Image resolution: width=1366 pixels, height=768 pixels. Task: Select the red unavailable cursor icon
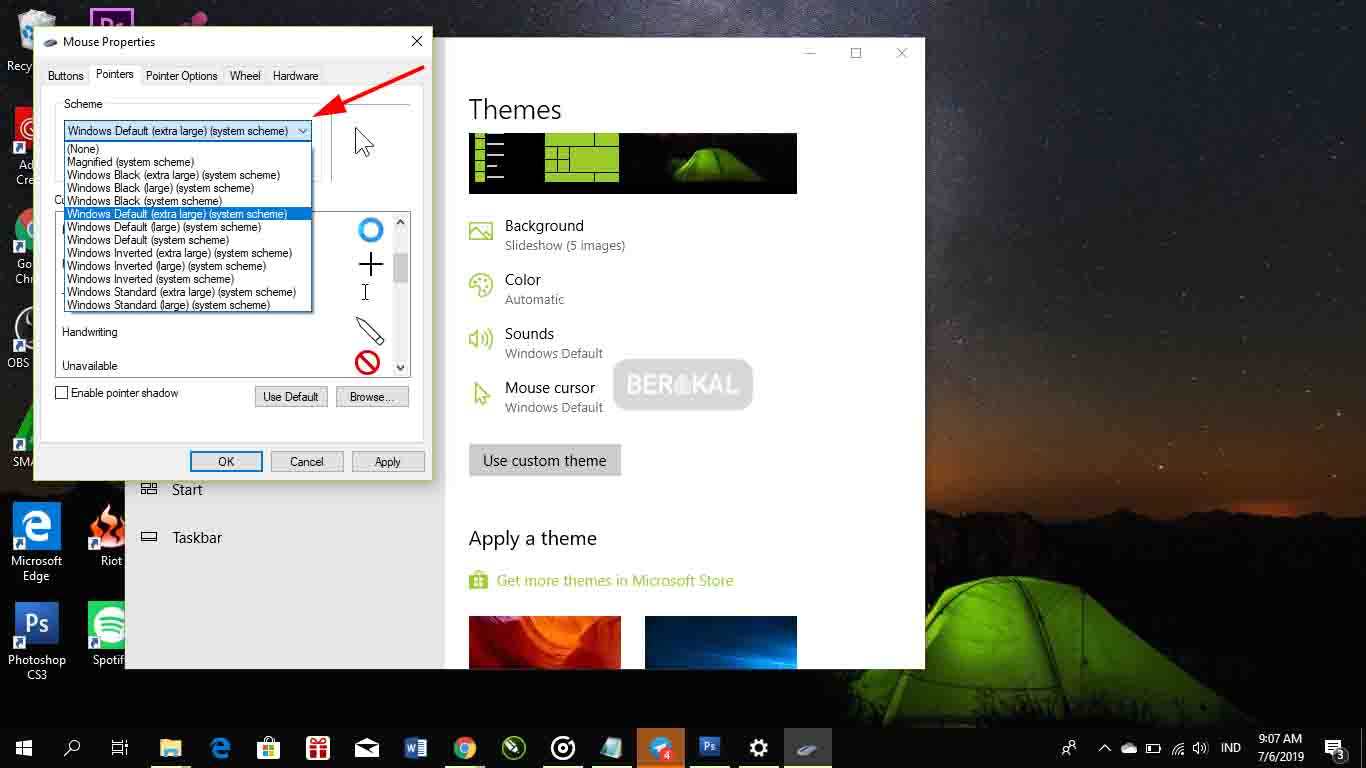coord(367,362)
